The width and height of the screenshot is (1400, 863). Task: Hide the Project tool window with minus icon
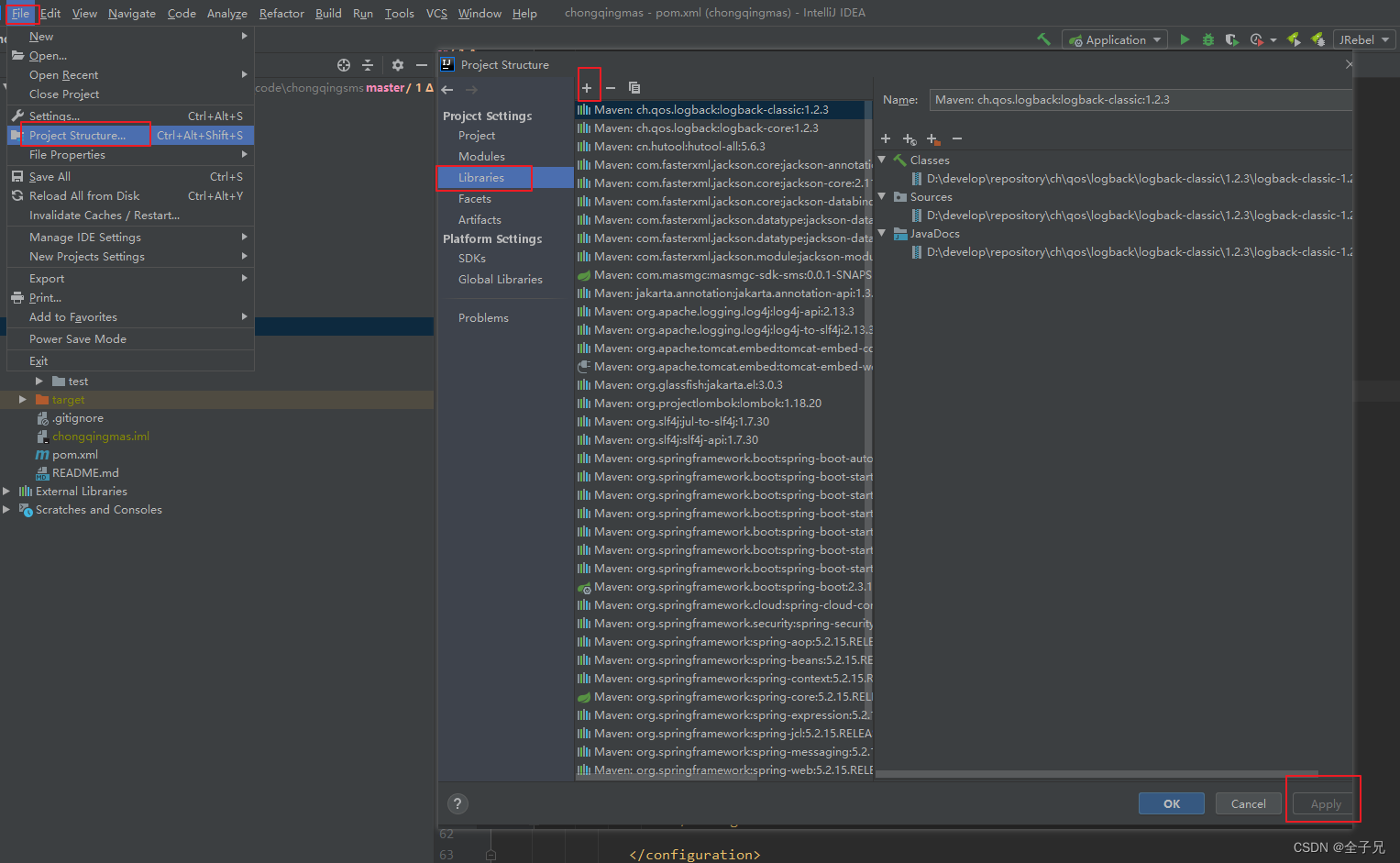coord(421,65)
